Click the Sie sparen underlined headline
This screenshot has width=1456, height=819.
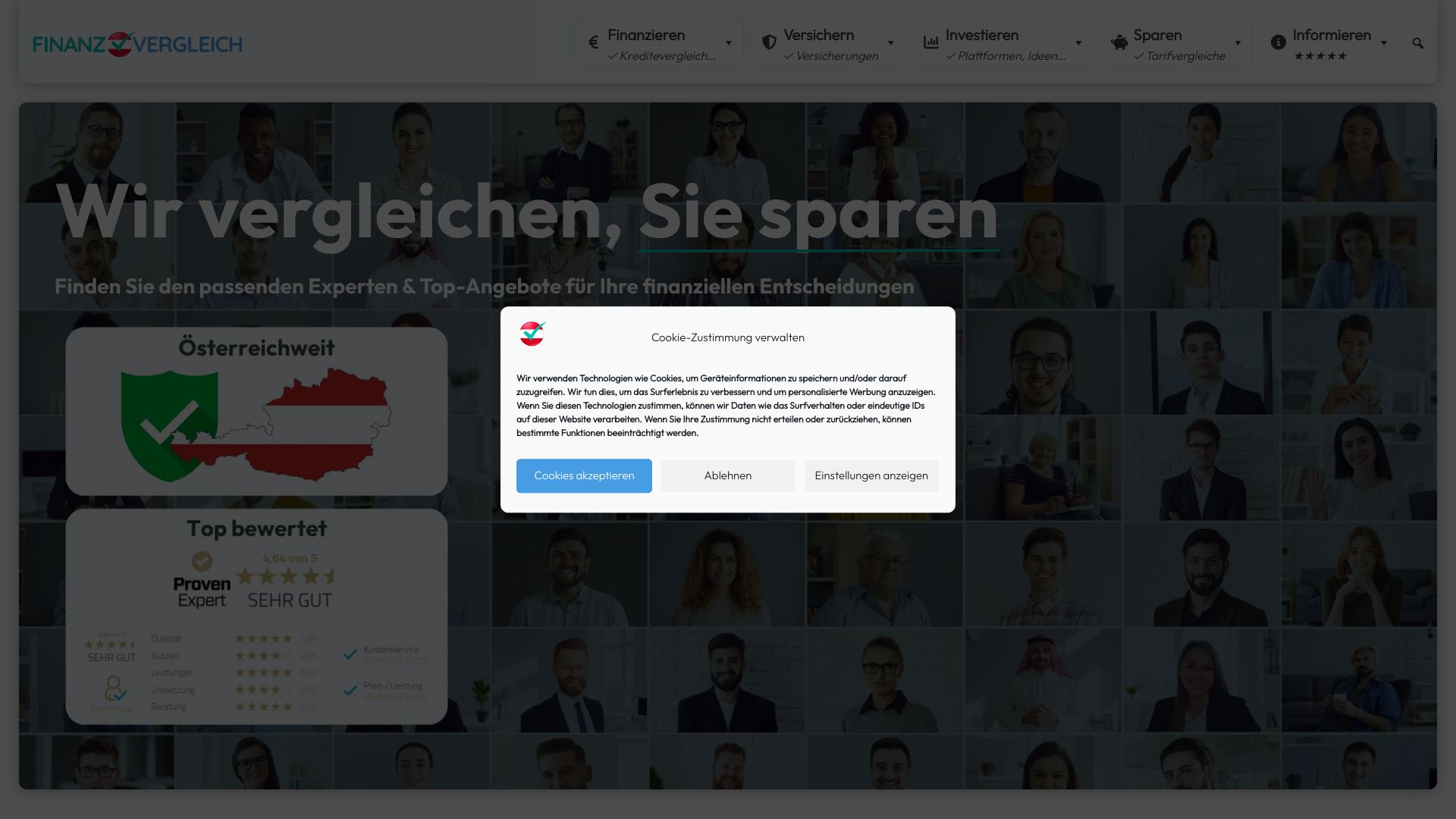coord(818,214)
